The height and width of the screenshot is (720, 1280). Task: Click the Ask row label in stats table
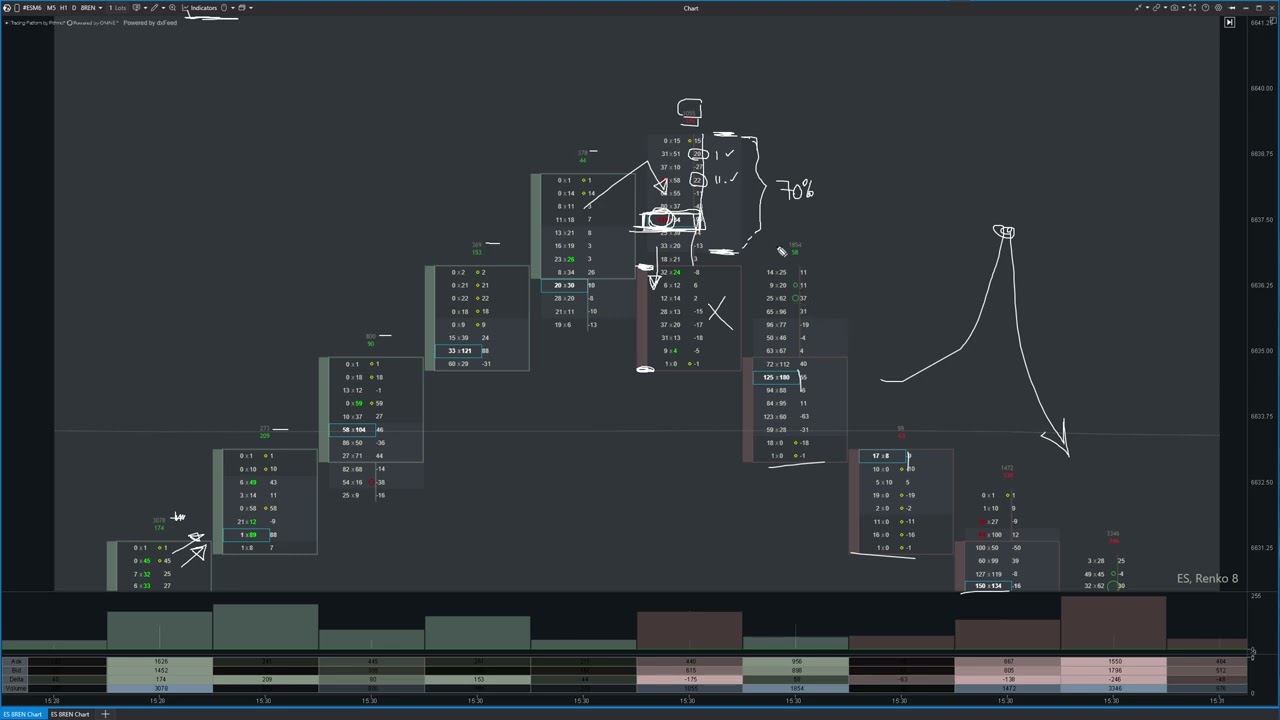tap(15, 662)
